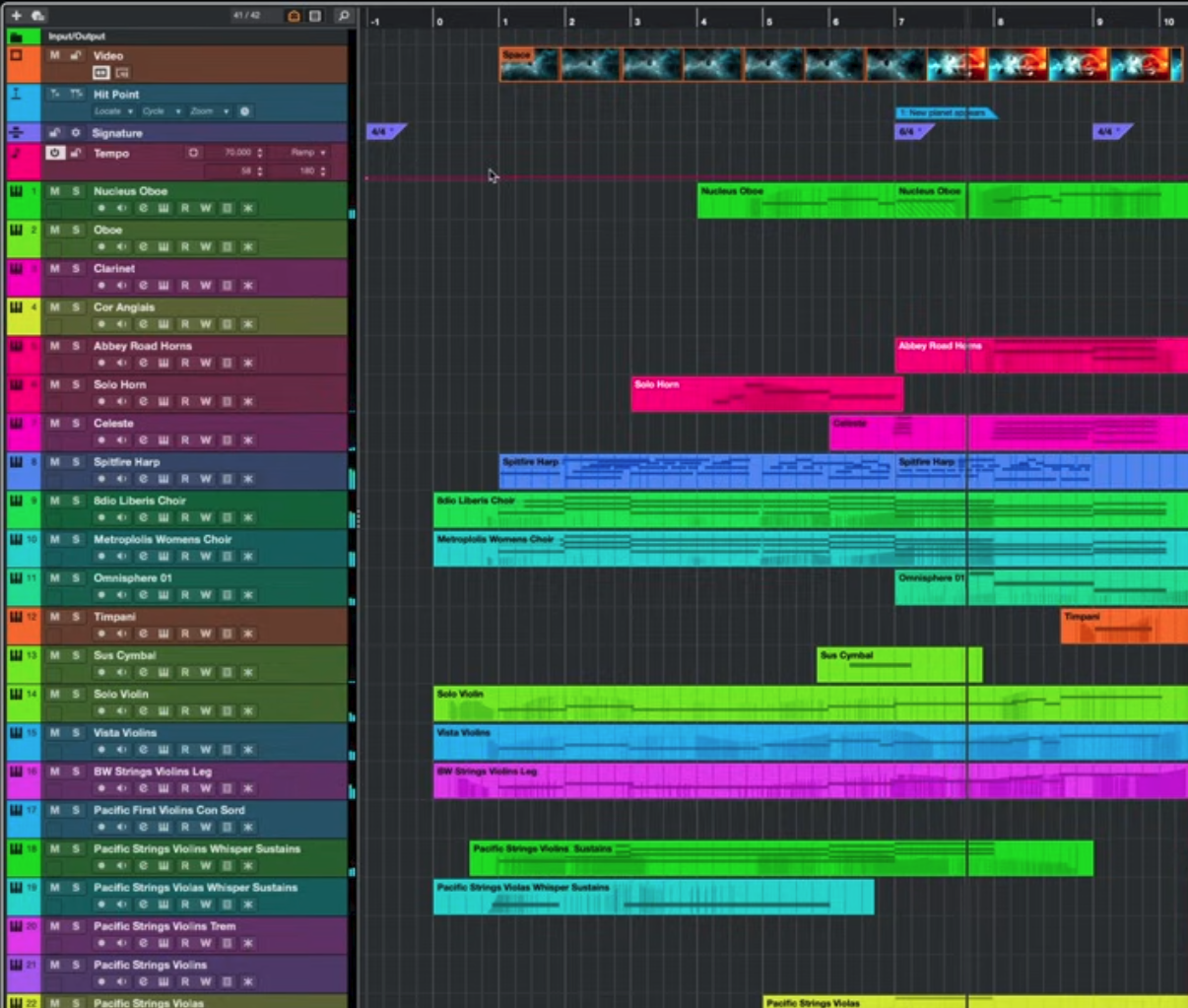Open Edit Channel Settings on Celeste track

click(143, 440)
